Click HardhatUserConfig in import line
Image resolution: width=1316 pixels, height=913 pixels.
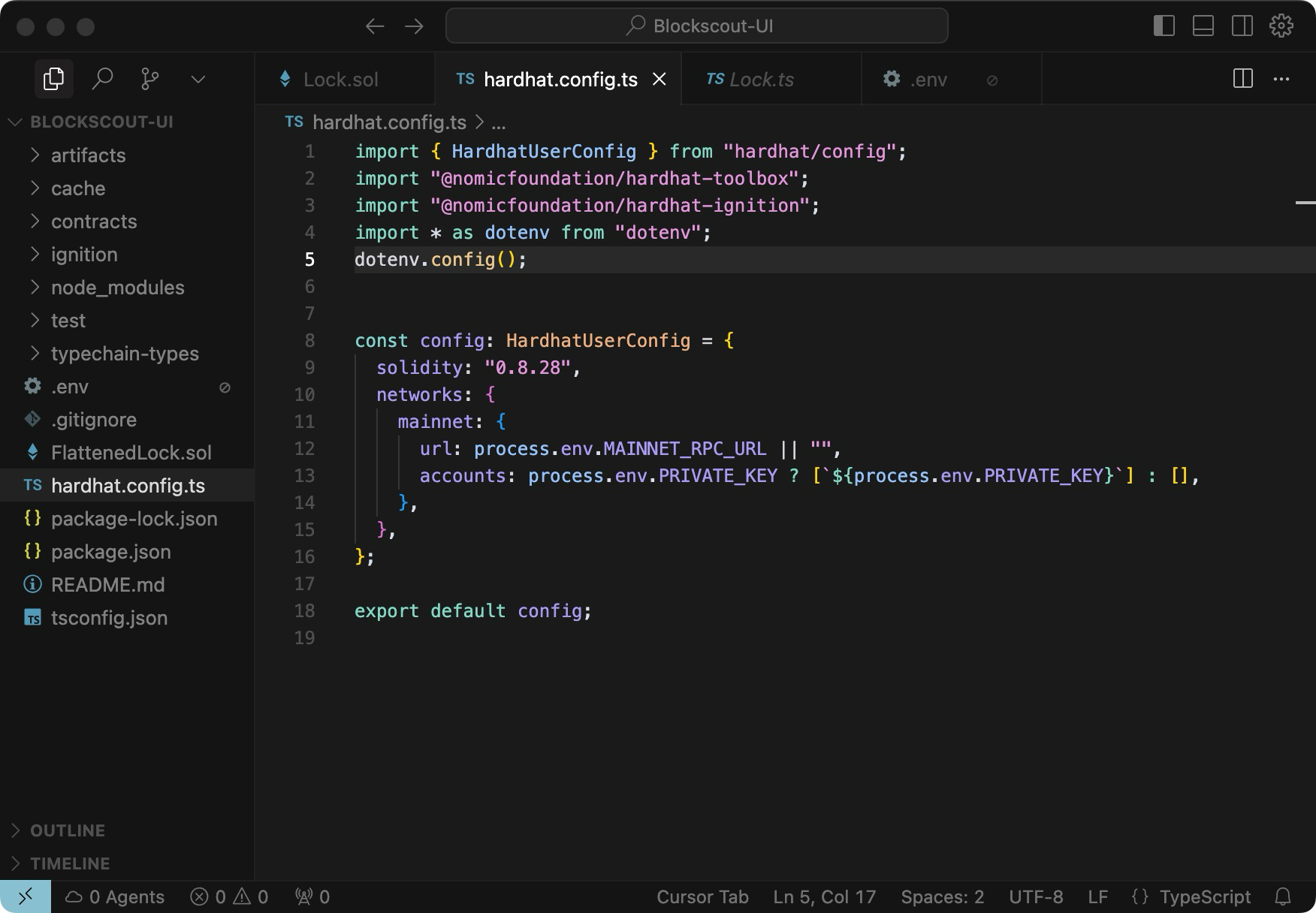(544, 152)
